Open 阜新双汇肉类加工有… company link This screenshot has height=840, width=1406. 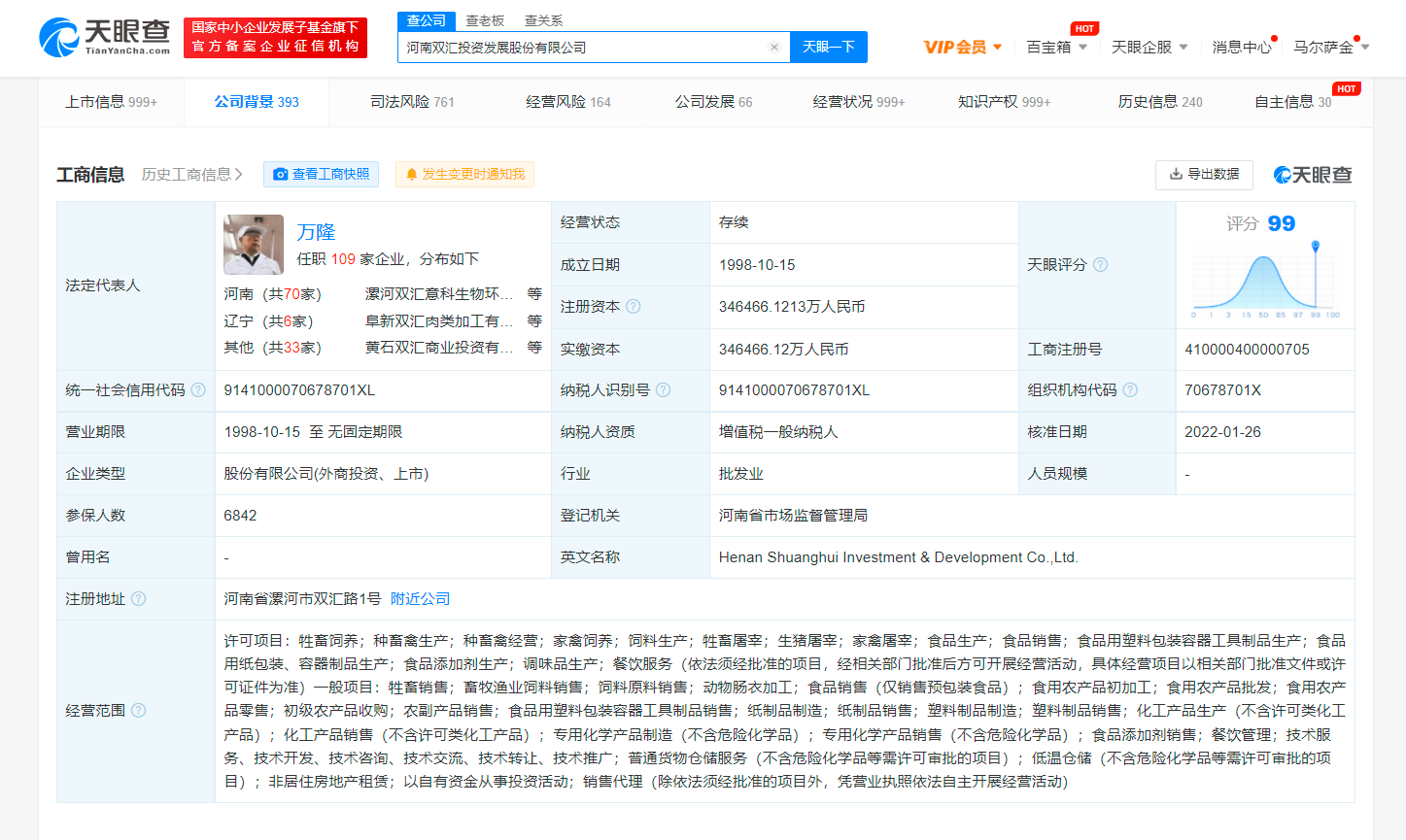click(x=439, y=320)
